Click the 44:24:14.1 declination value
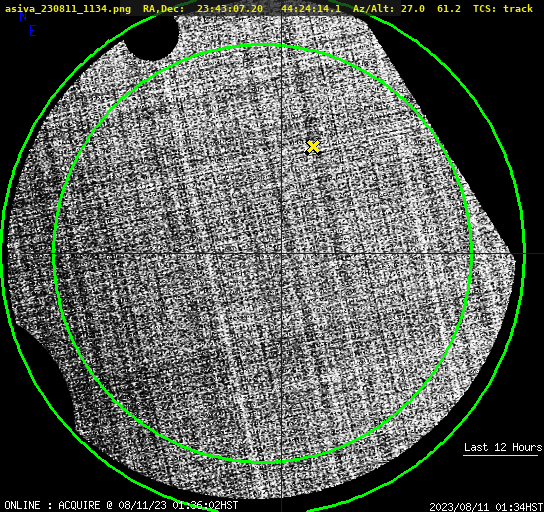Viewport: 544px width, 512px height. (311, 9)
